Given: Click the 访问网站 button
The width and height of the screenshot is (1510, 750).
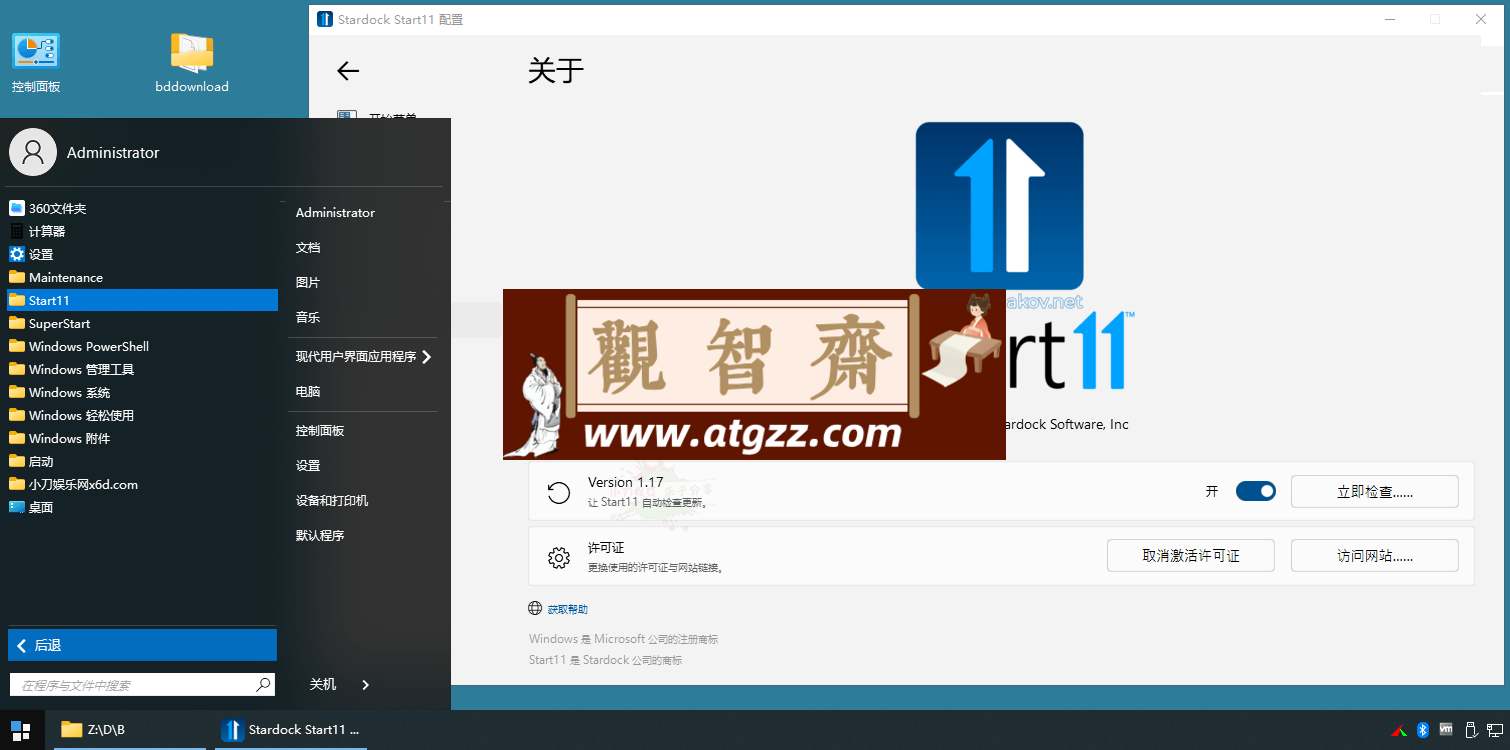Looking at the screenshot, I should point(1374,556).
